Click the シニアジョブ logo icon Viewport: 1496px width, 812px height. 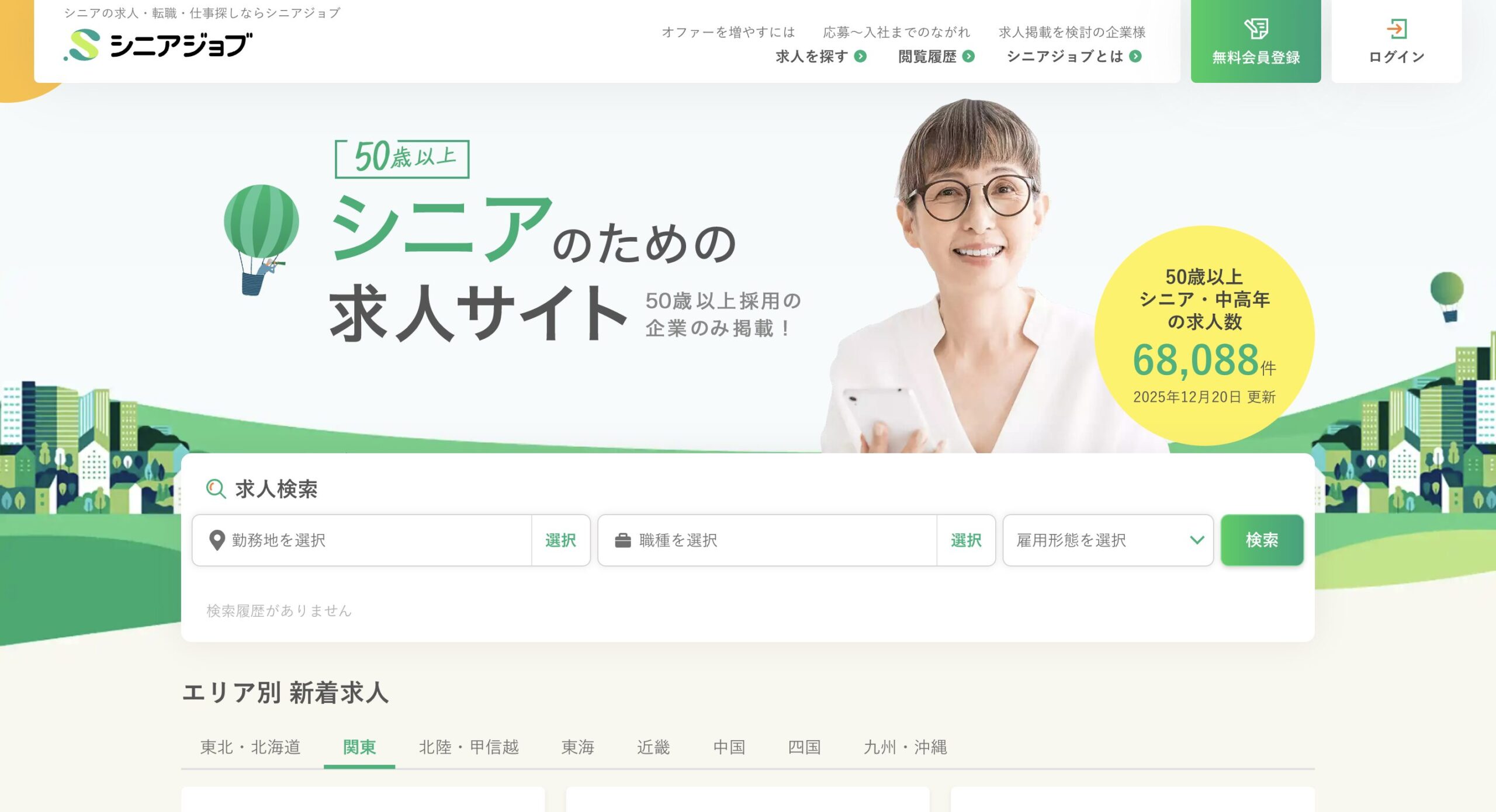pyautogui.click(x=82, y=45)
